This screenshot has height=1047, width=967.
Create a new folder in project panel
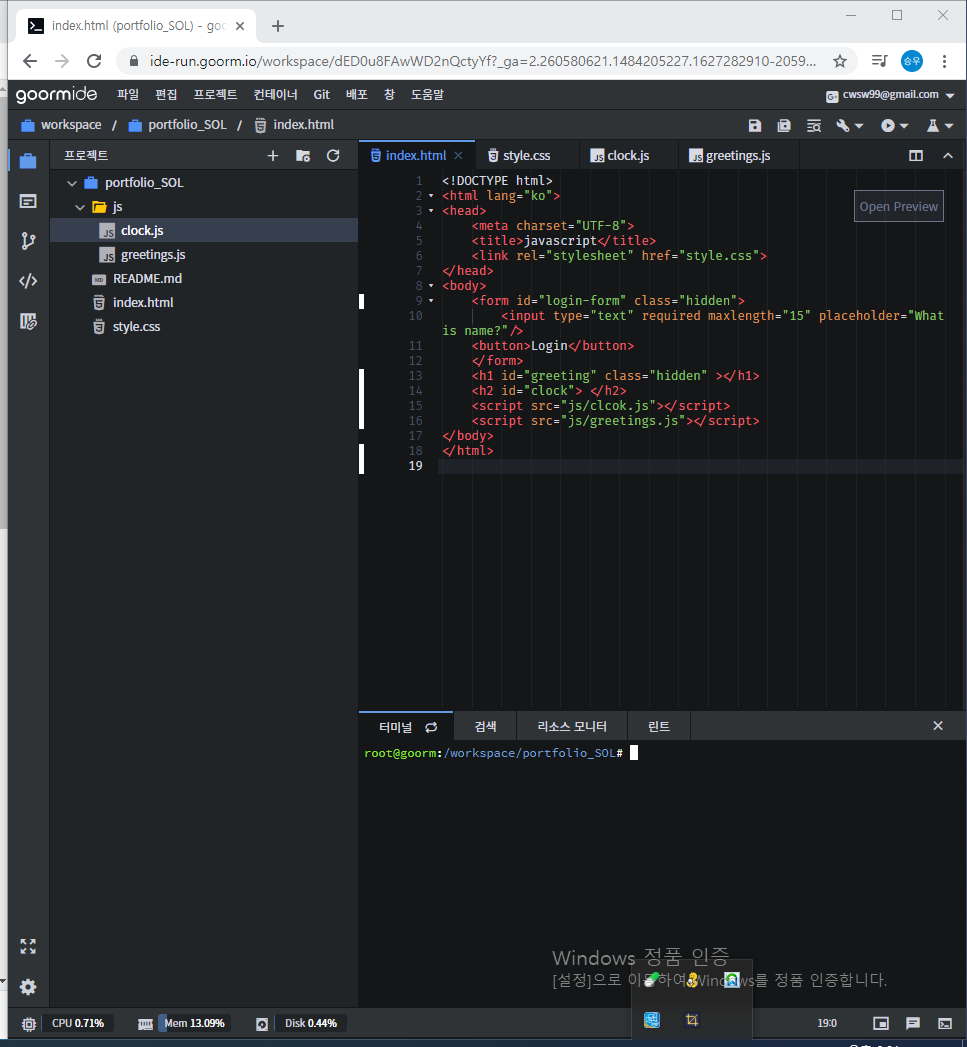click(x=303, y=156)
